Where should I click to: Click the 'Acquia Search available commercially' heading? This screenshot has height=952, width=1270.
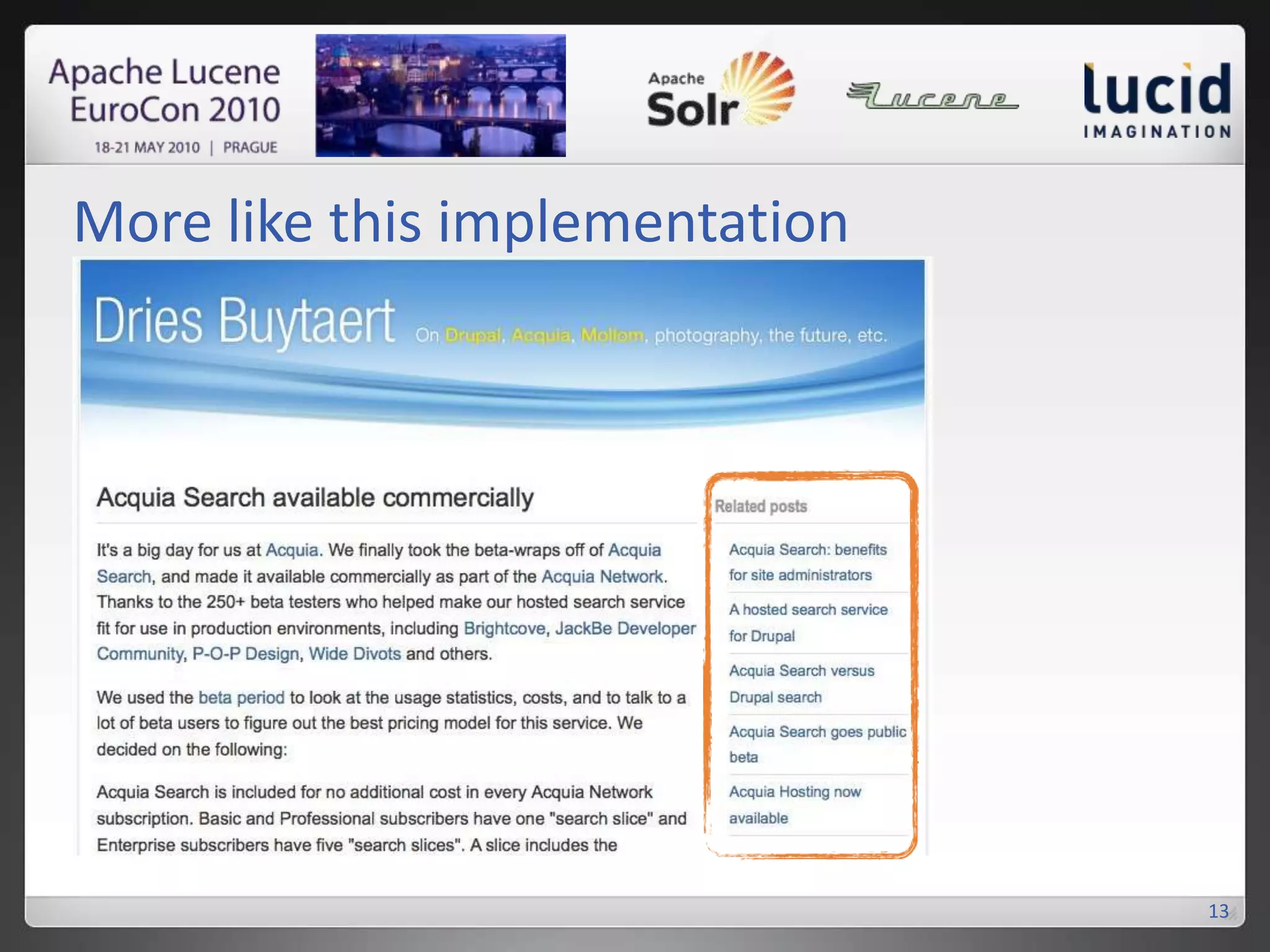(x=315, y=498)
